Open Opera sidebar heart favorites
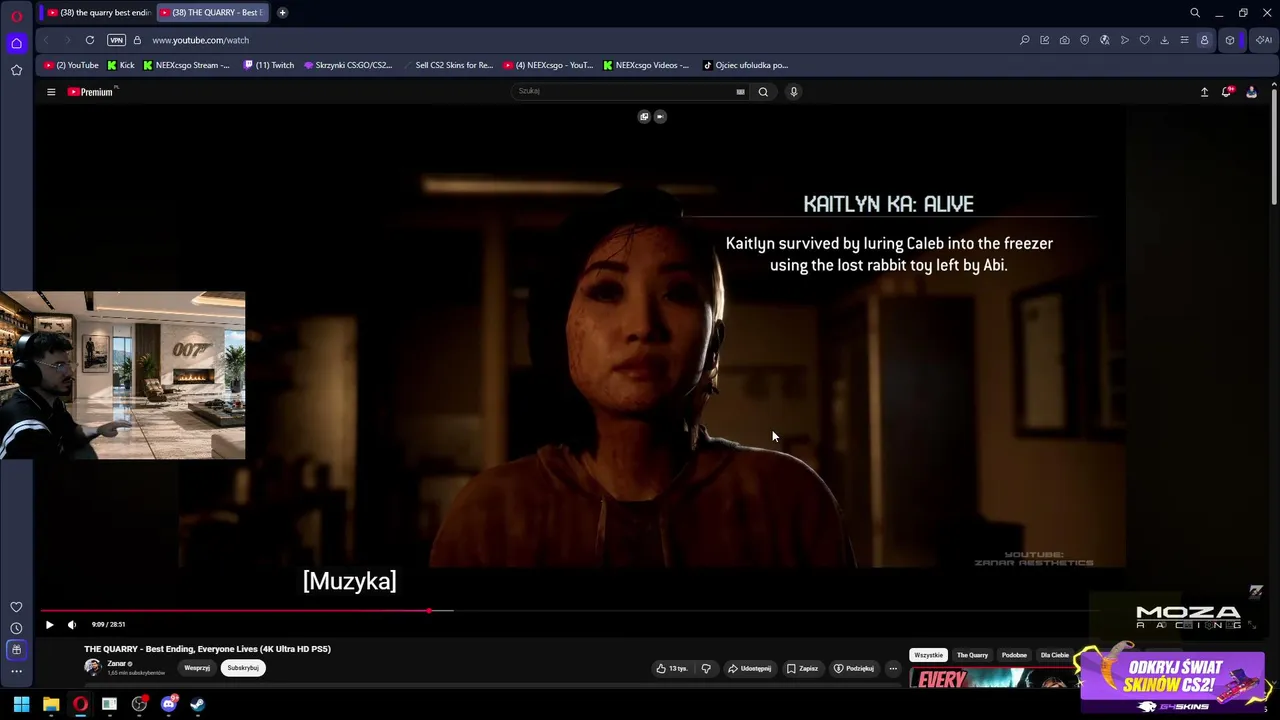Viewport: 1280px width, 720px height. 16,607
